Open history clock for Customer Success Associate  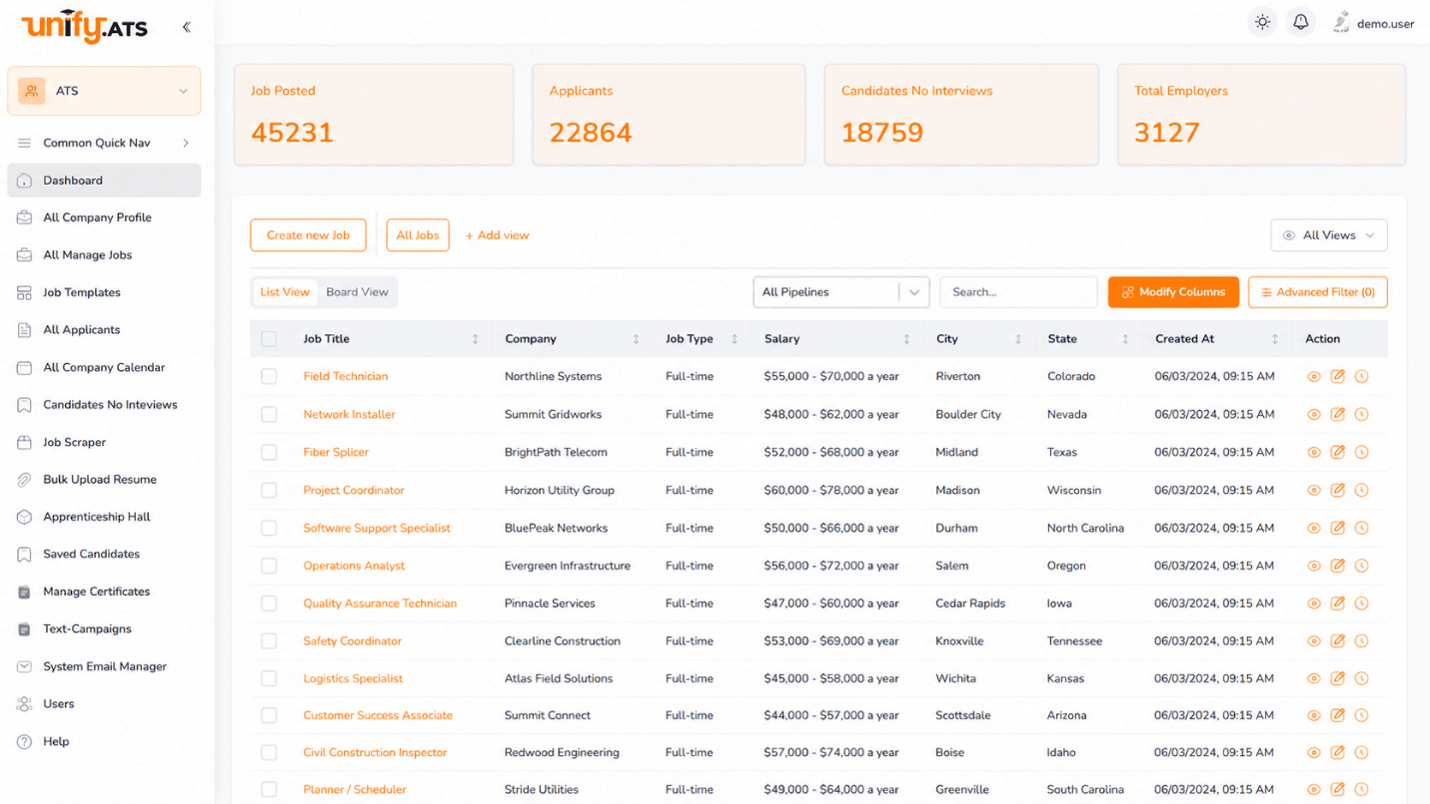[x=1362, y=716]
